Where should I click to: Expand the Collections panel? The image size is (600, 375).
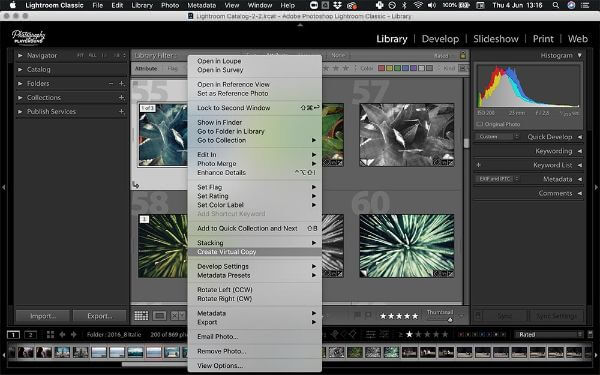point(20,98)
